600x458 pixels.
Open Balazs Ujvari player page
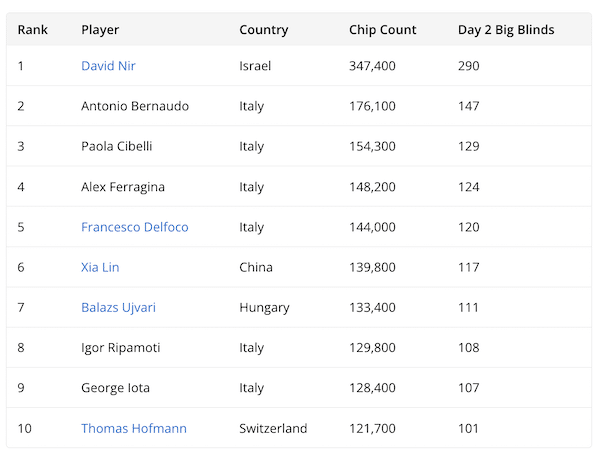[x=118, y=308]
